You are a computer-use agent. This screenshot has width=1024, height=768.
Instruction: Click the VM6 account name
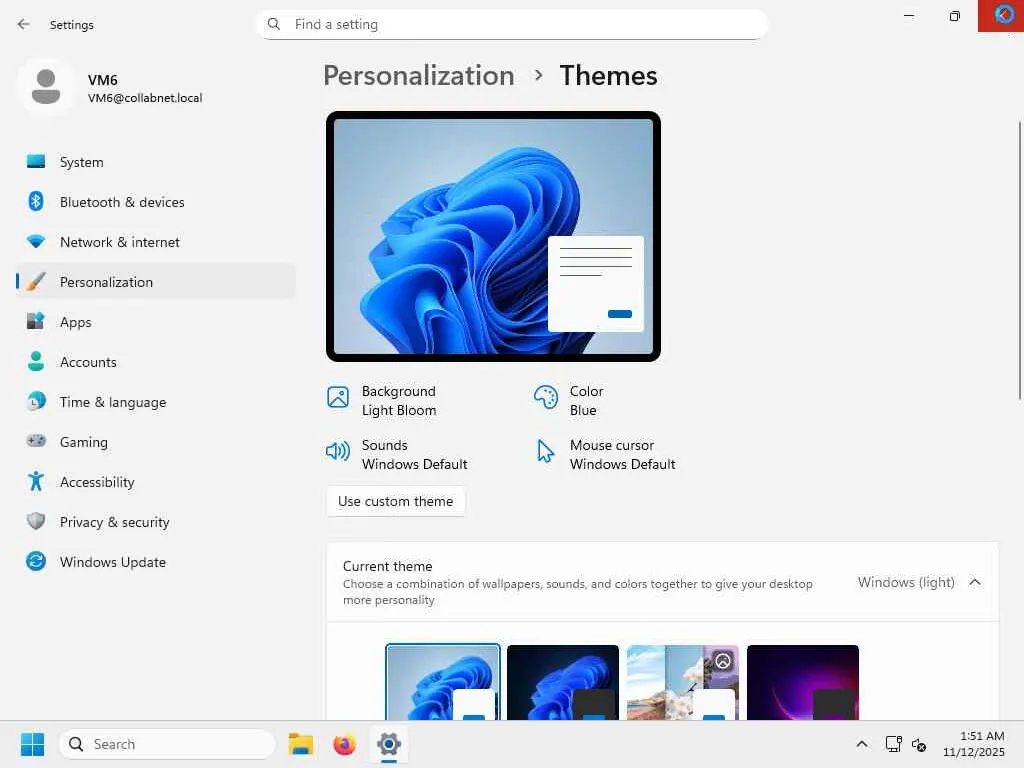tap(103, 80)
